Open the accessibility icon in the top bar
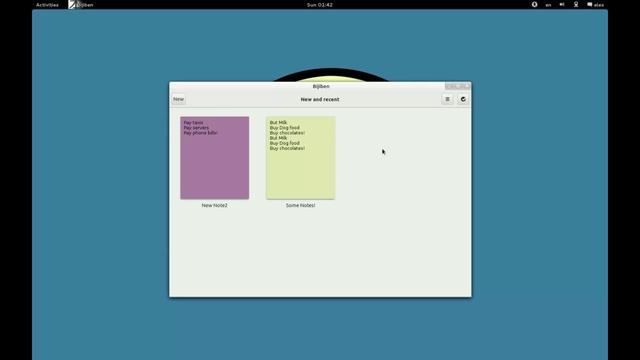 [534, 4]
